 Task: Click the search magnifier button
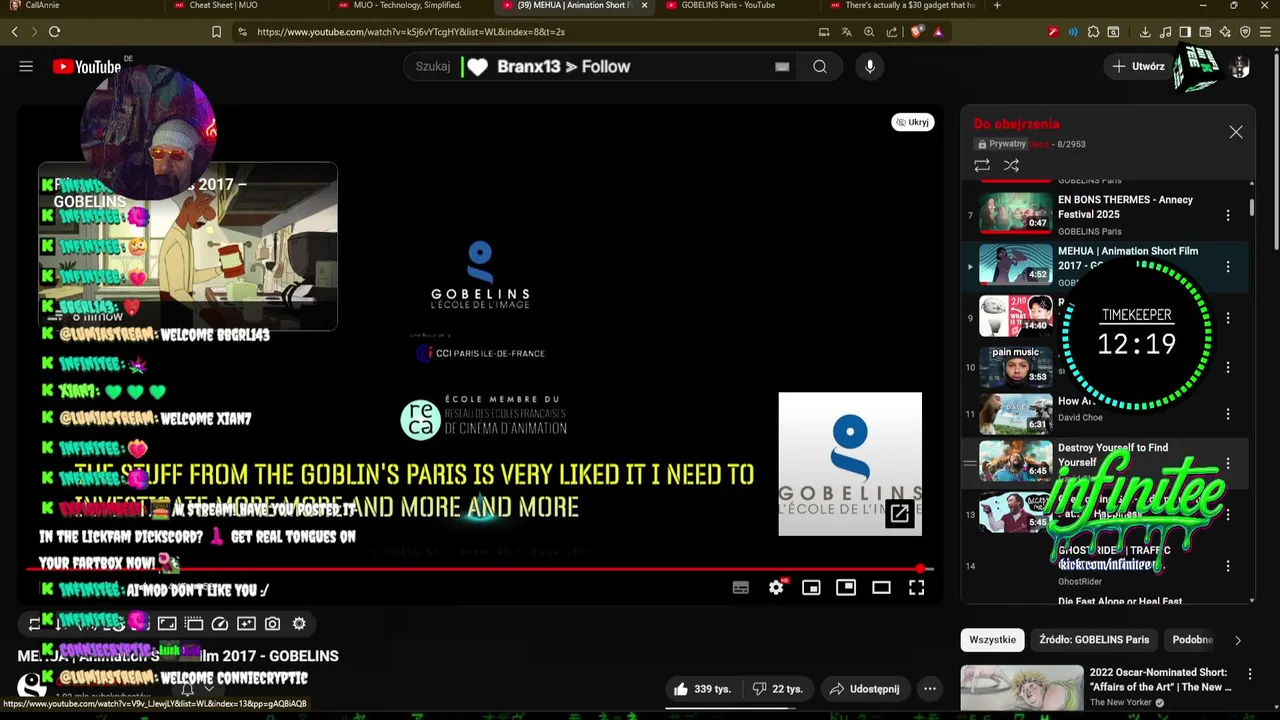tap(820, 67)
